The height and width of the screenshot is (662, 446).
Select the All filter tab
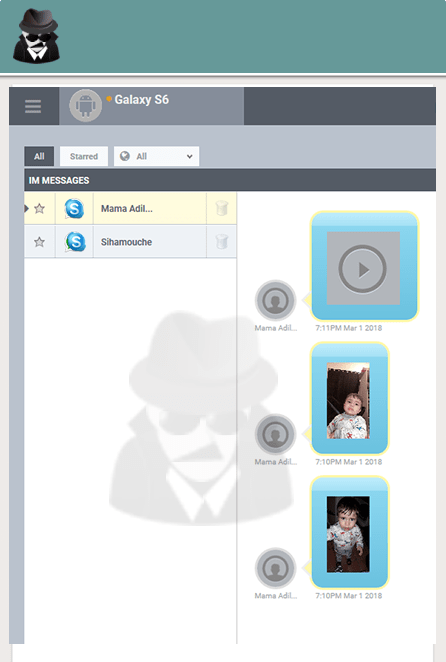[x=39, y=156]
